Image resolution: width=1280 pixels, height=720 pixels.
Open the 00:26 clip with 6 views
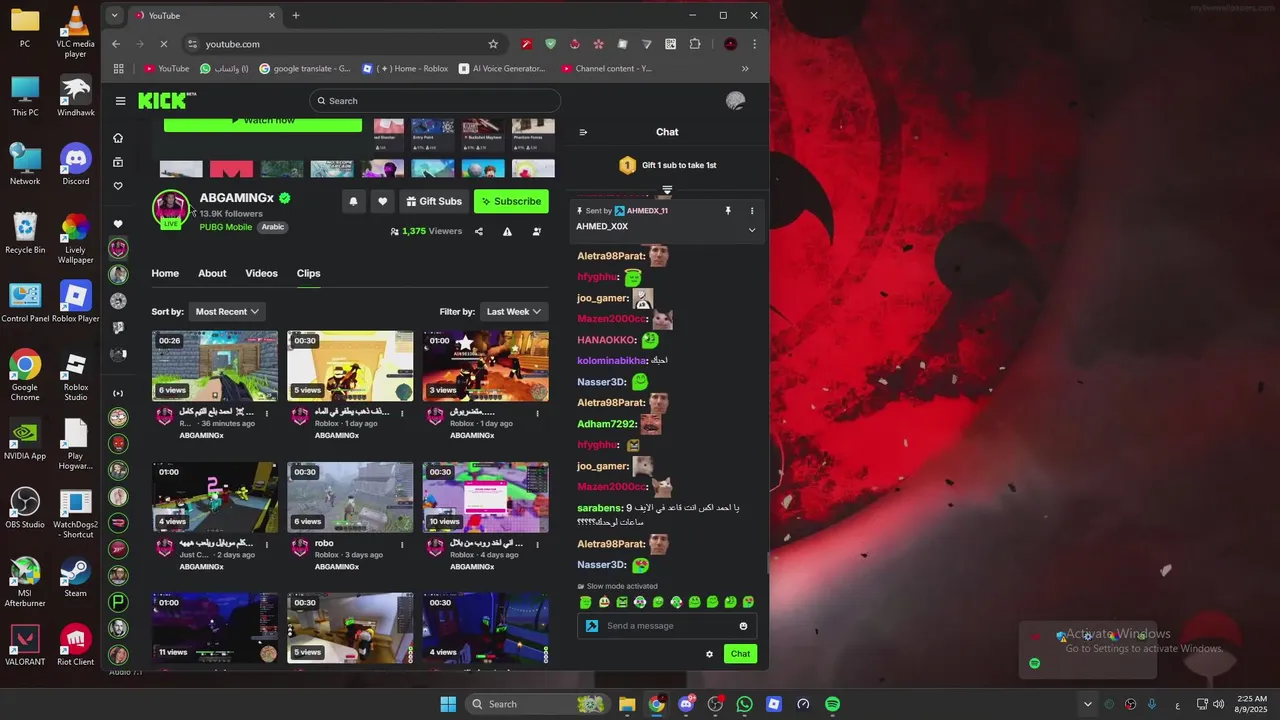point(215,366)
